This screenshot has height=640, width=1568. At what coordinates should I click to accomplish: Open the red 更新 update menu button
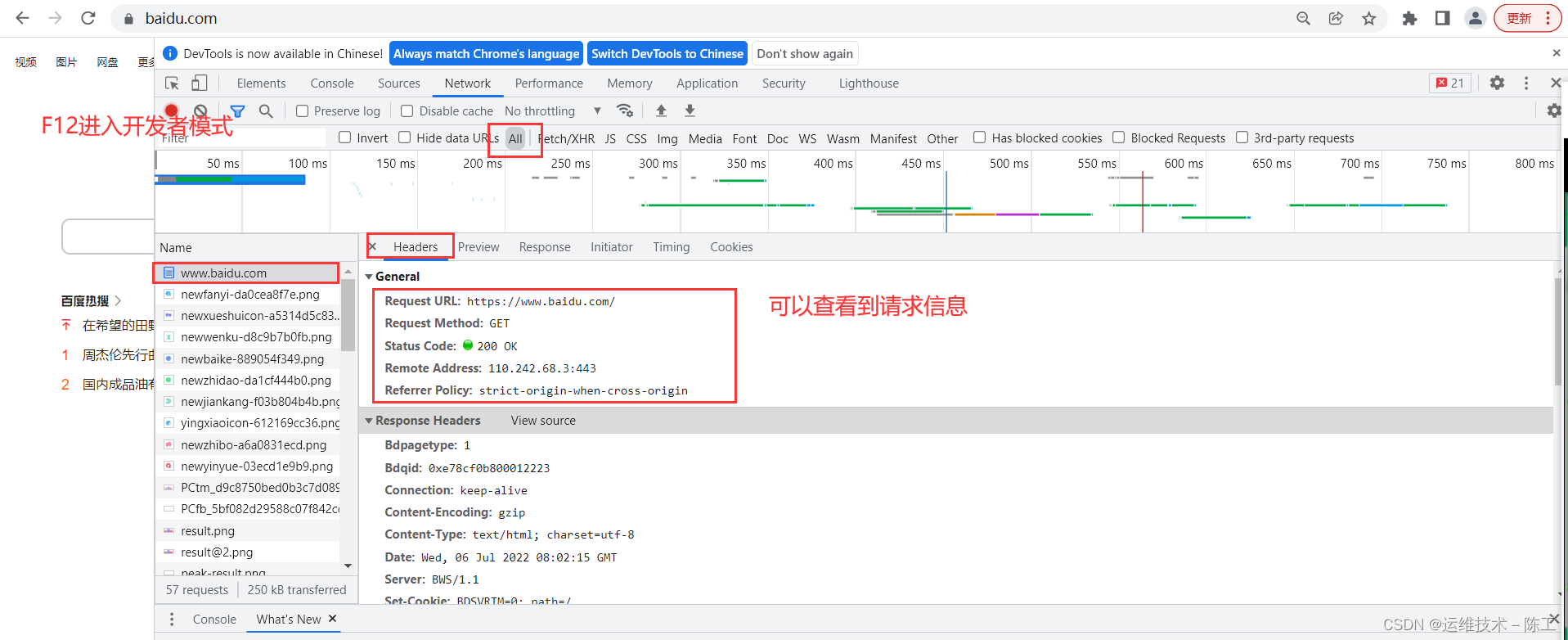pos(1527,18)
